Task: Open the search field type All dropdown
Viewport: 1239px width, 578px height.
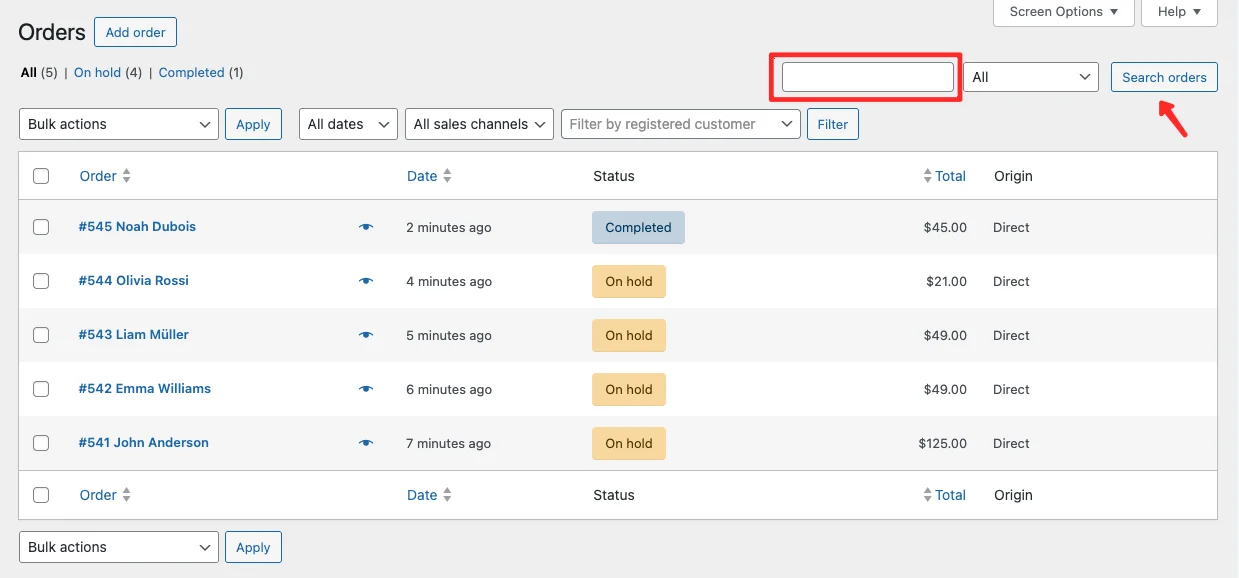Action: pos(1031,77)
